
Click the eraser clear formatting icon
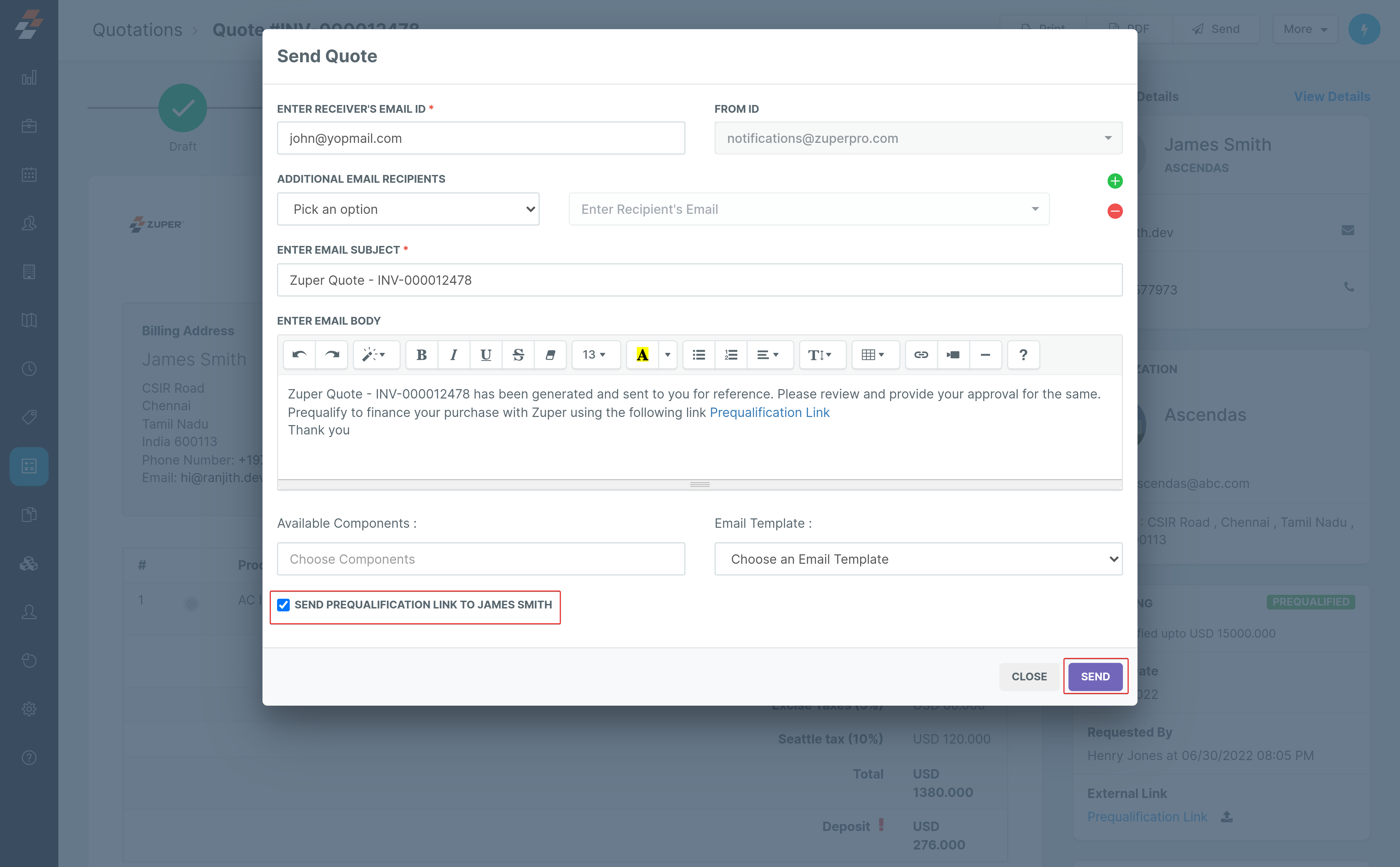click(x=550, y=354)
